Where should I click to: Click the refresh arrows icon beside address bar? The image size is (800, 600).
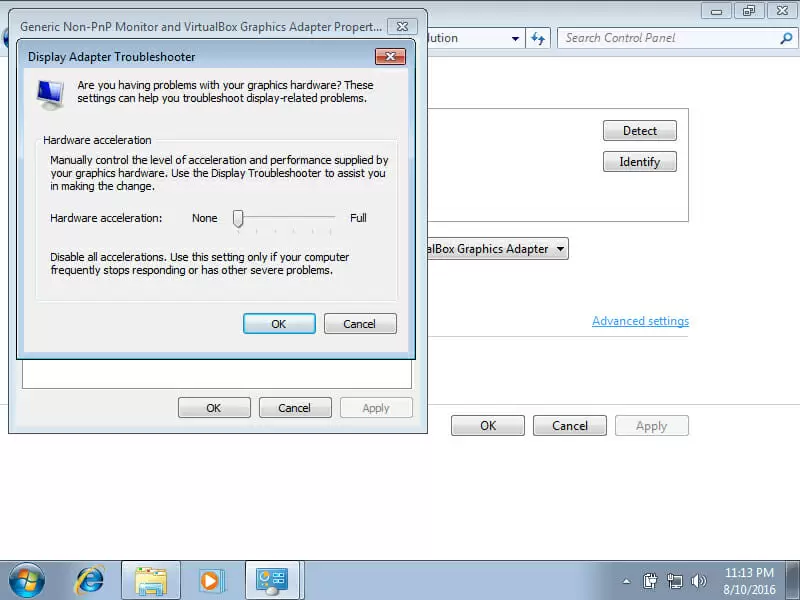tap(538, 38)
